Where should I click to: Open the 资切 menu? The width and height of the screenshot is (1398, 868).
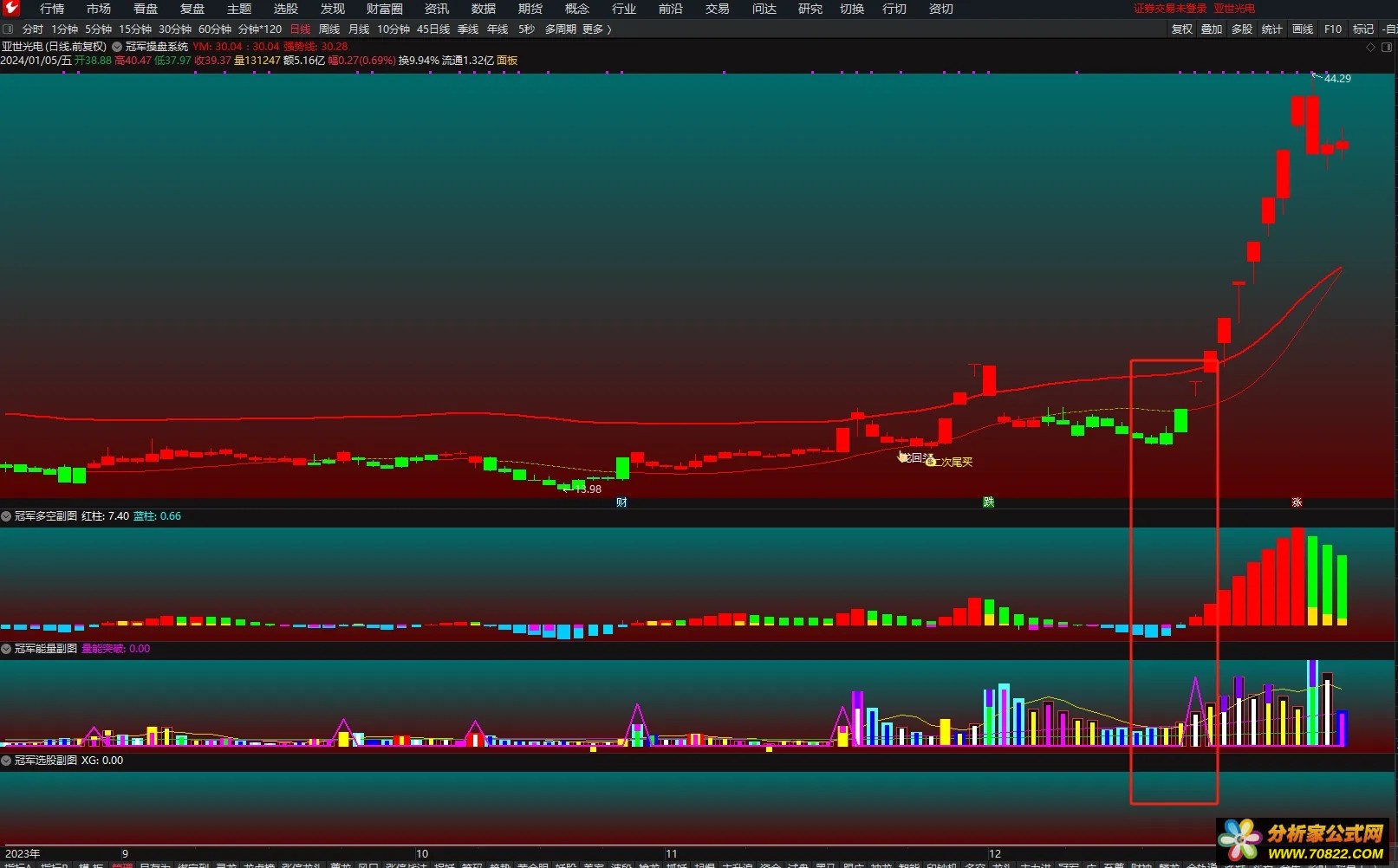click(x=941, y=9)
